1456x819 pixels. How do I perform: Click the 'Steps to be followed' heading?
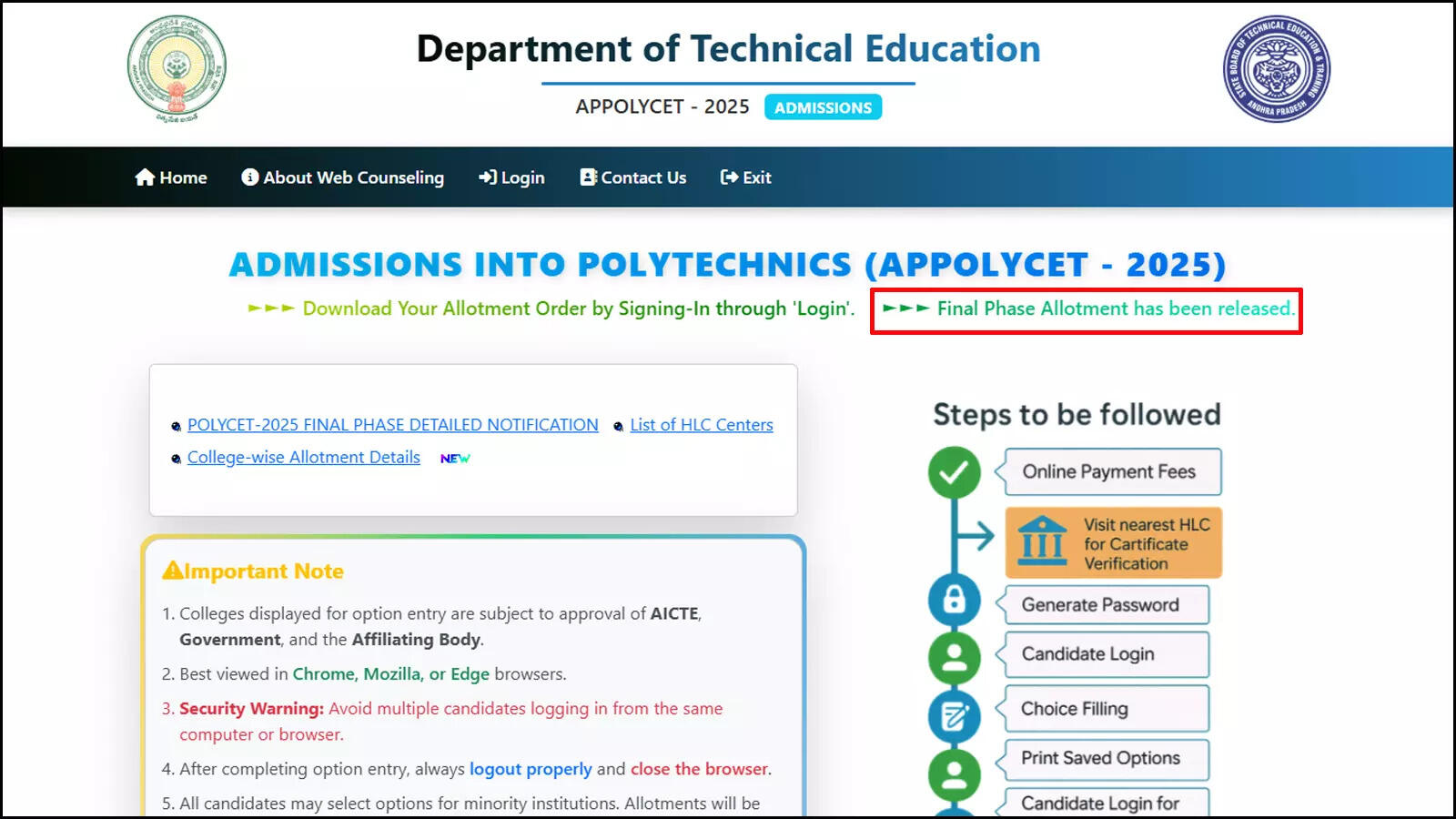pyautogui.click(x=1077, y=415)
